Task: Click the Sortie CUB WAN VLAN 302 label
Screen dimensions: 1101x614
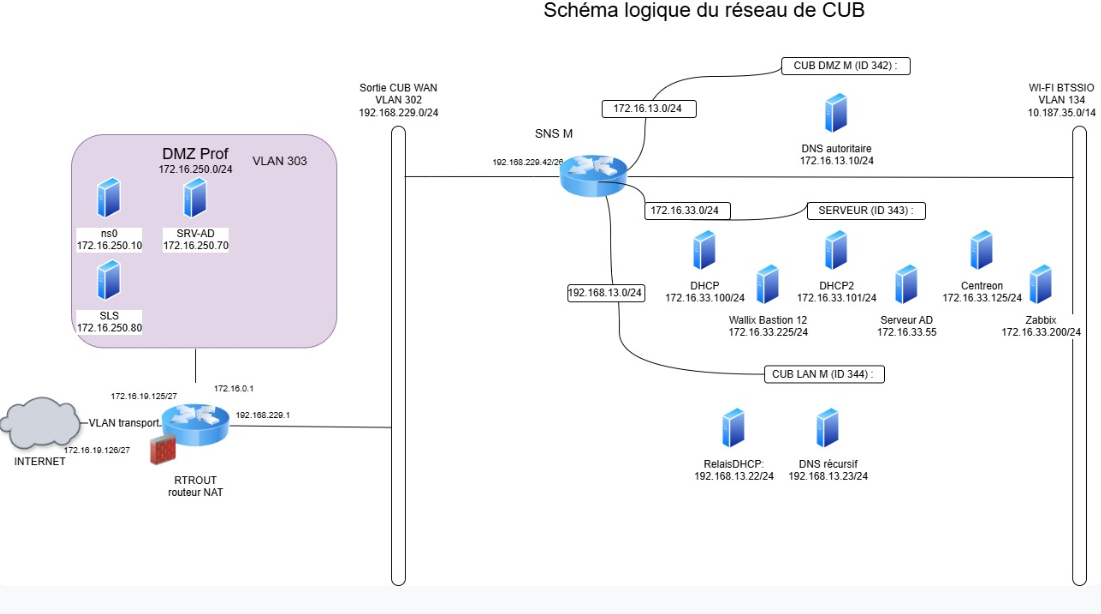Action: pos(398,100)
